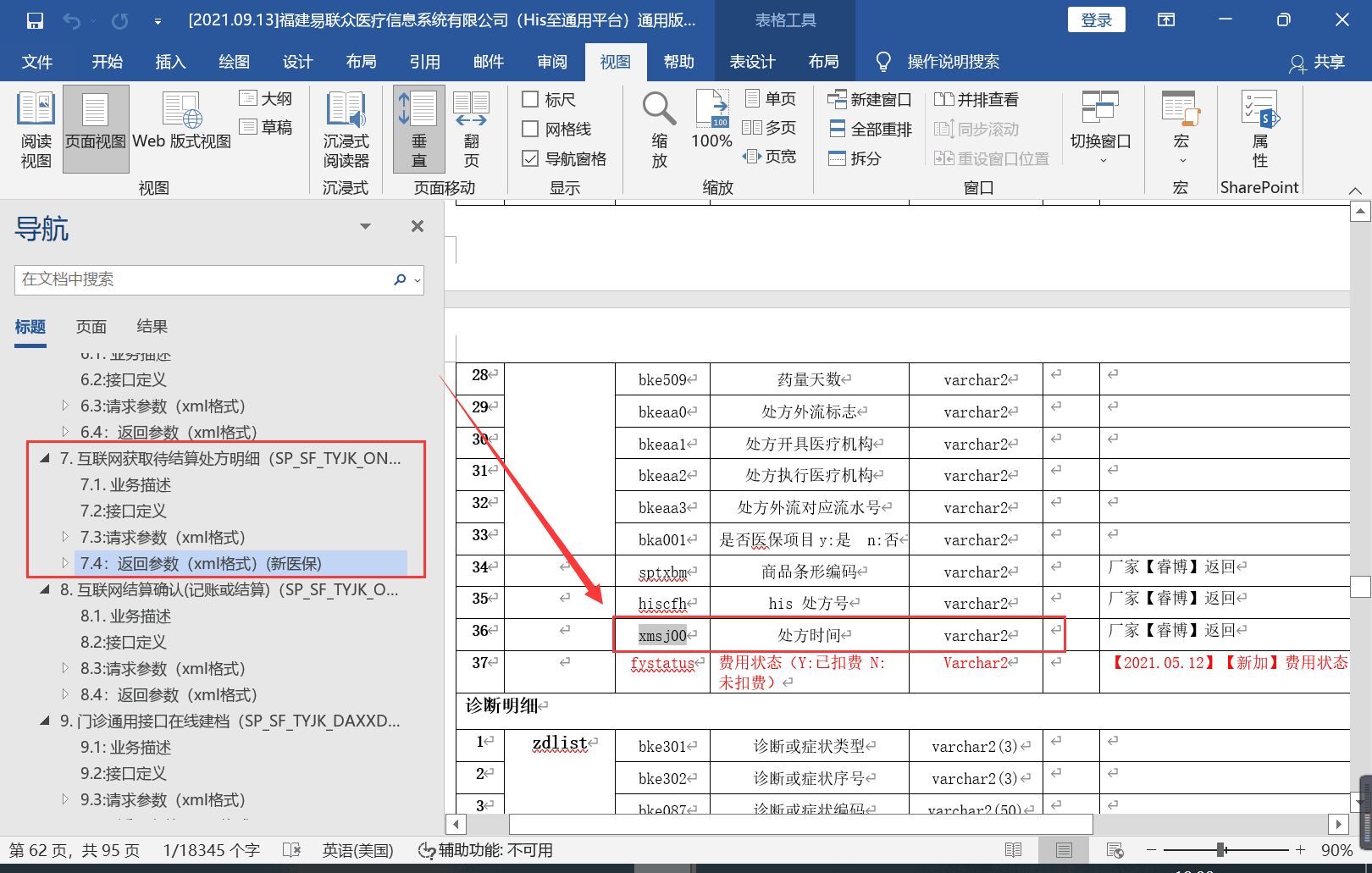Viewport: 1372px width, 873px height.
Task: Click the horizontal scrollbar of the document
Action: [801, 824]
